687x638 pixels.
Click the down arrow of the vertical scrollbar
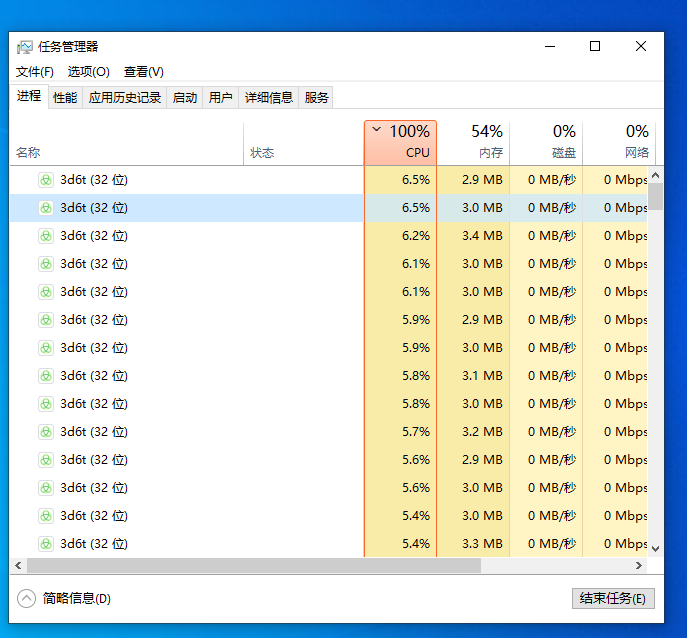[656, 548]
